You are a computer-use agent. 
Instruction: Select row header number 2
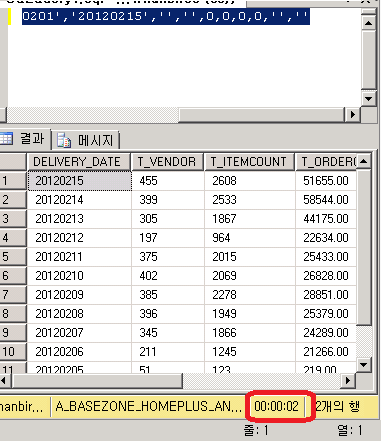(x=13, y=200)
